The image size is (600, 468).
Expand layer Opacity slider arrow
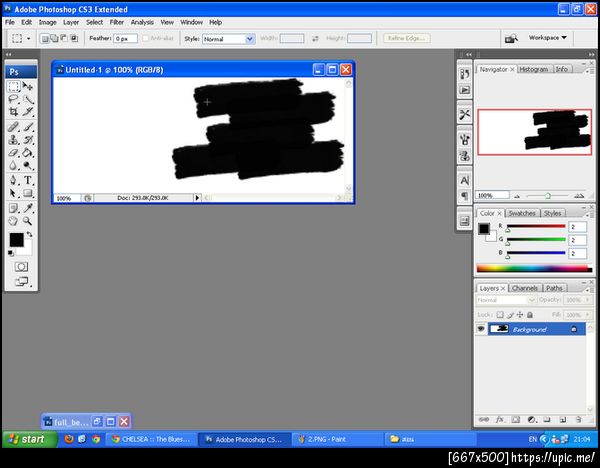[x=588, y=300]
